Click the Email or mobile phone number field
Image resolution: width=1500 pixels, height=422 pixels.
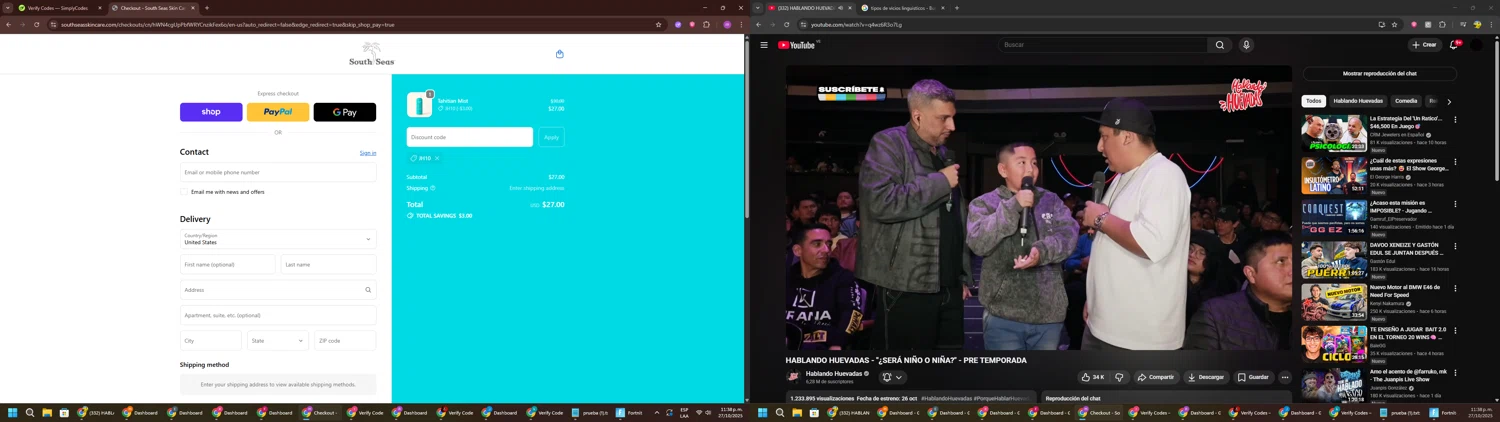[x=278, y=172]
